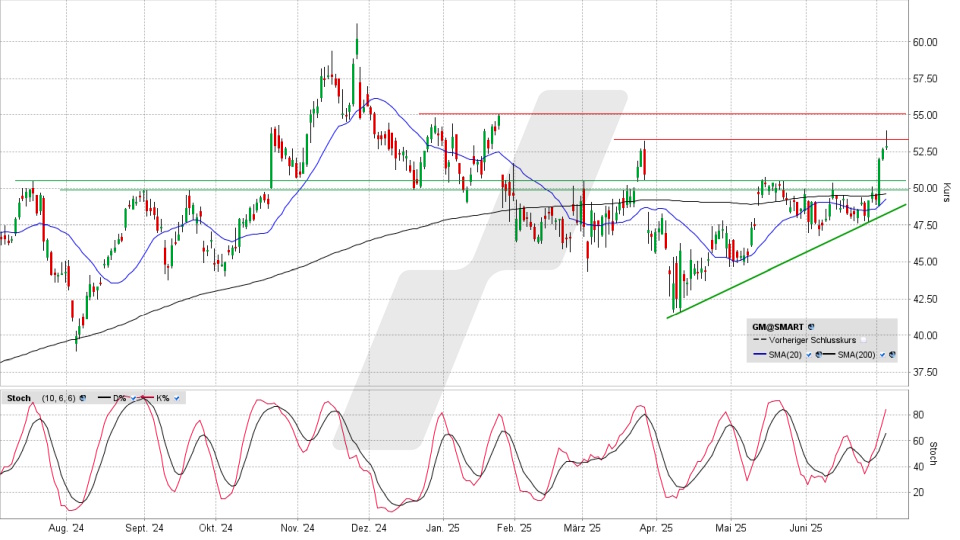The image size is (960, 540).
Task: Click the SMA(20) legend label
Action: click(x=785, y=354)
